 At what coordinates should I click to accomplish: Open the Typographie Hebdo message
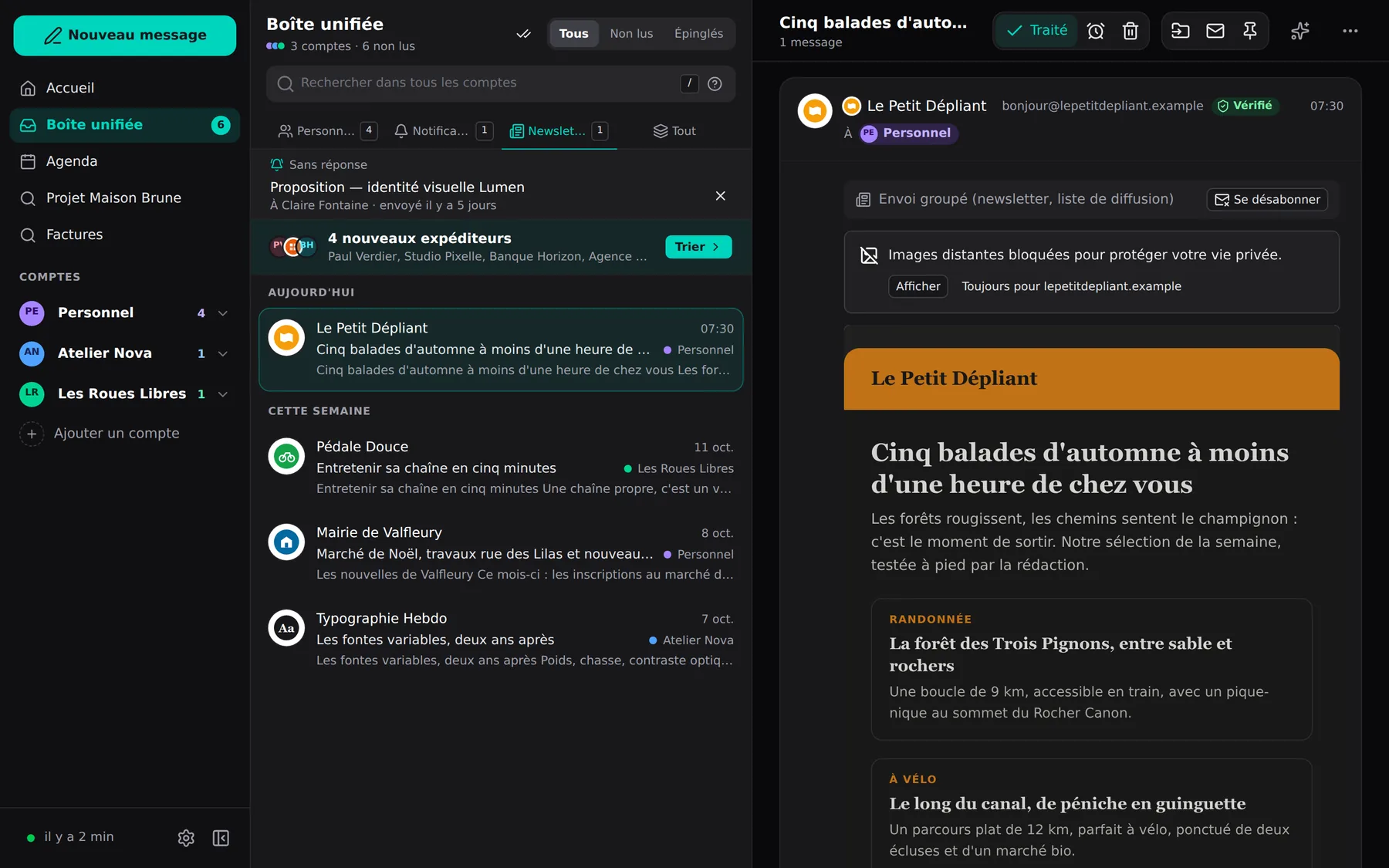point(501,639)
